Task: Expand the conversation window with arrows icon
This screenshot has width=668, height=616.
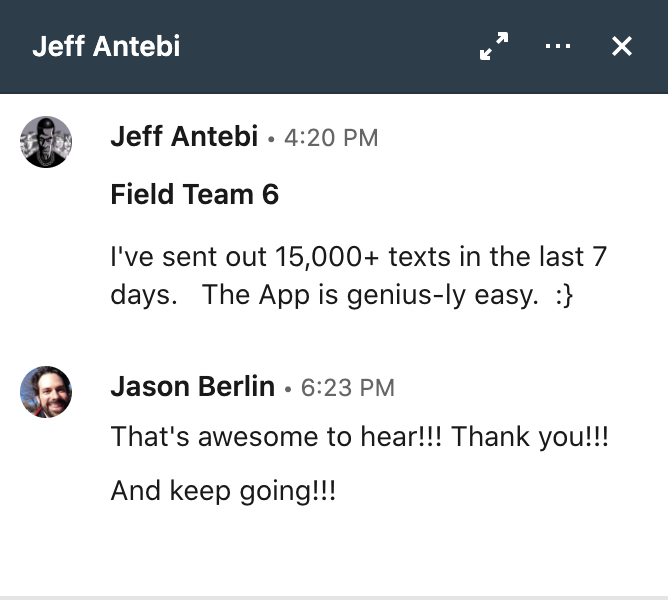Action: [x=494, y=46]
